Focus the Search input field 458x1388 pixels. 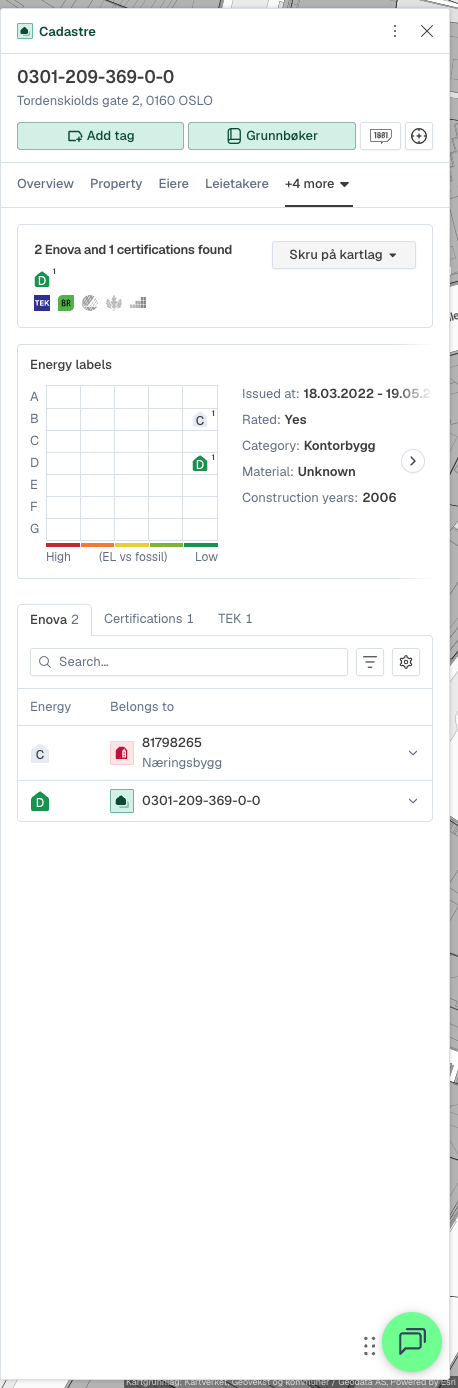pyautogui.click(x=189, y=662)
